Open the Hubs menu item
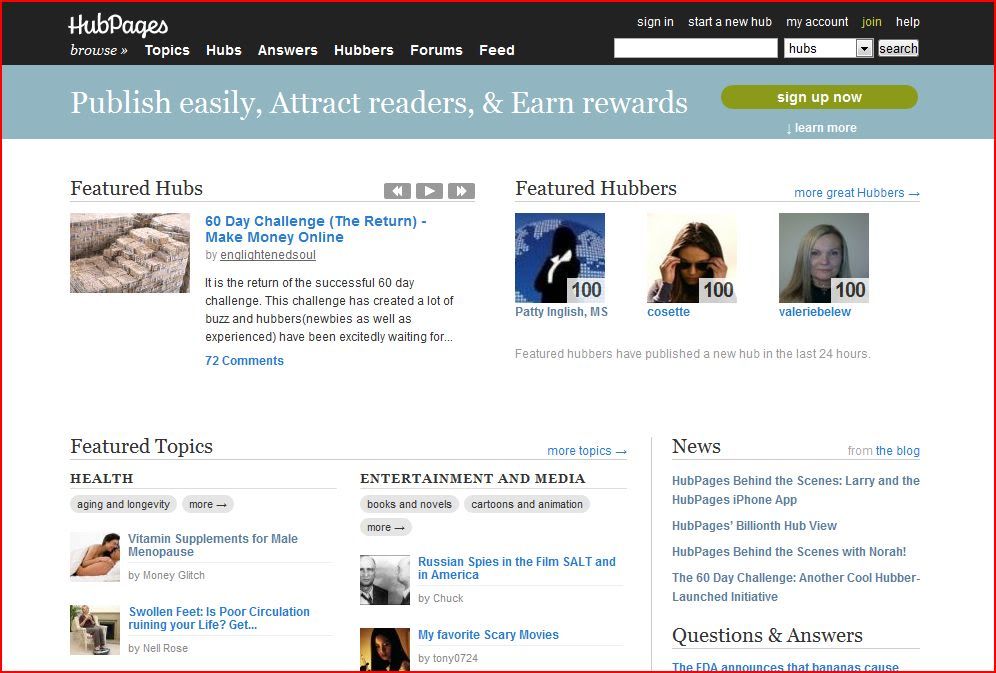This screenshot has width=996, height=673. pos(224,50)
